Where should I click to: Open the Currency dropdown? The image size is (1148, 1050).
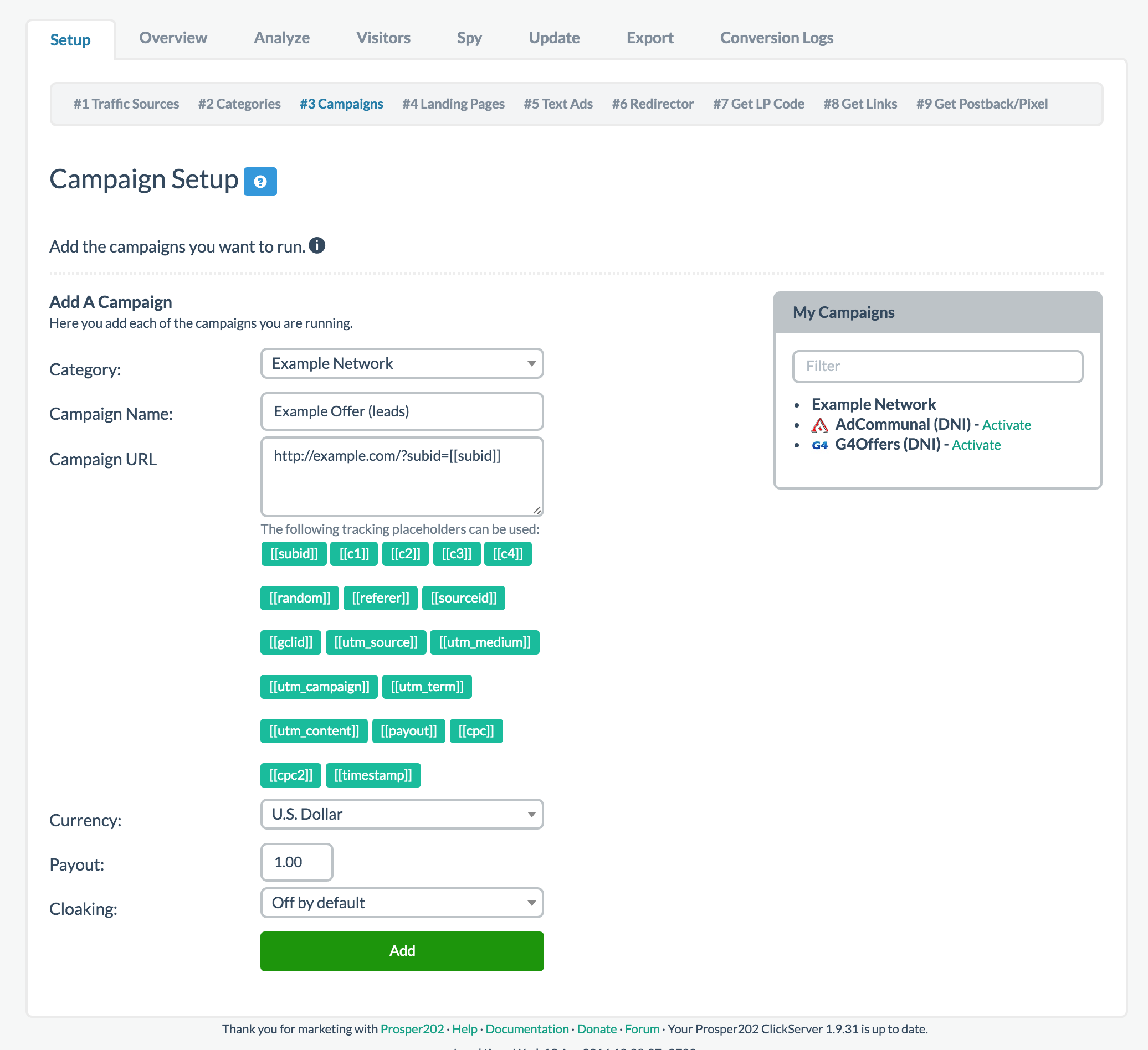(x=402, y=814)
